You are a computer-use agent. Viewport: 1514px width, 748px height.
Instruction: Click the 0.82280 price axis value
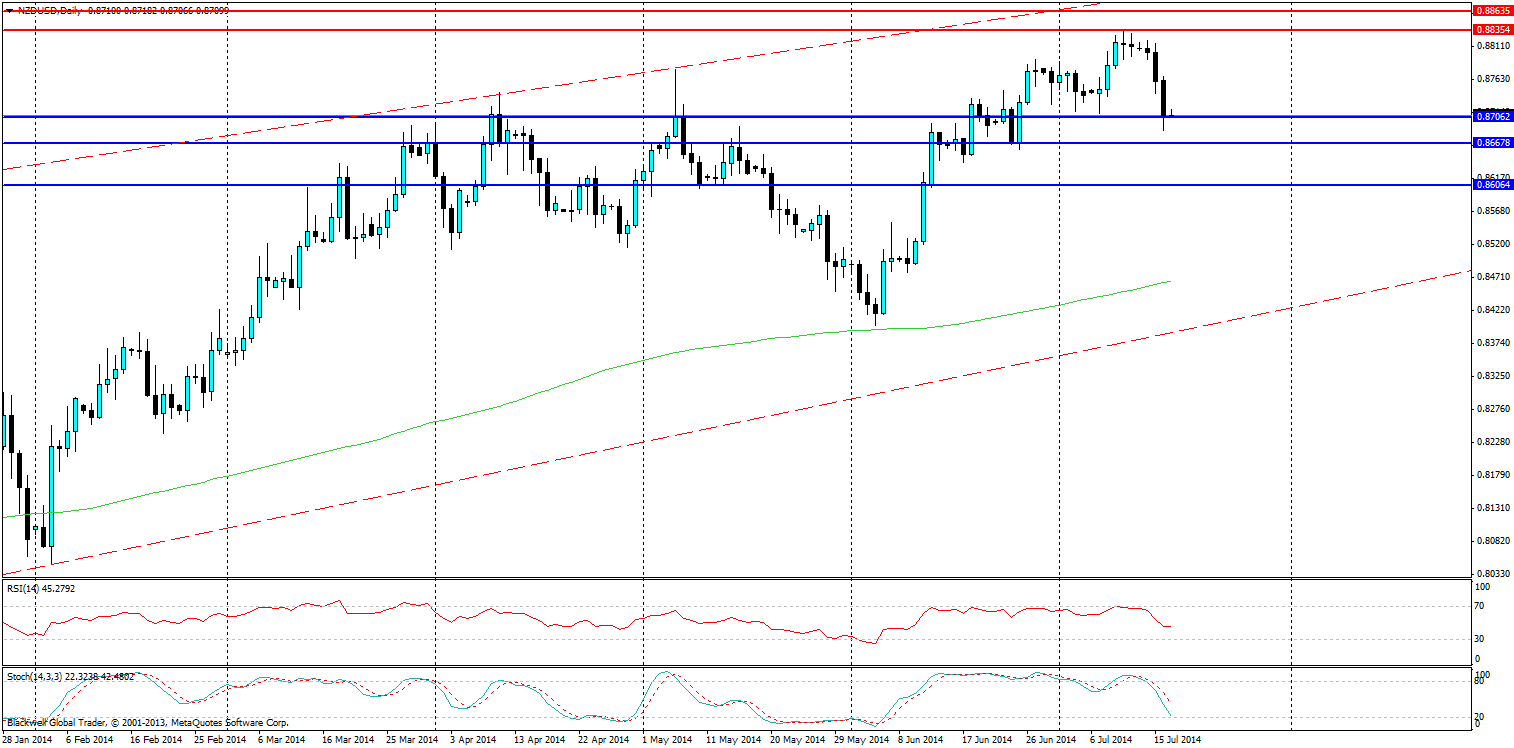(1492, 442)
